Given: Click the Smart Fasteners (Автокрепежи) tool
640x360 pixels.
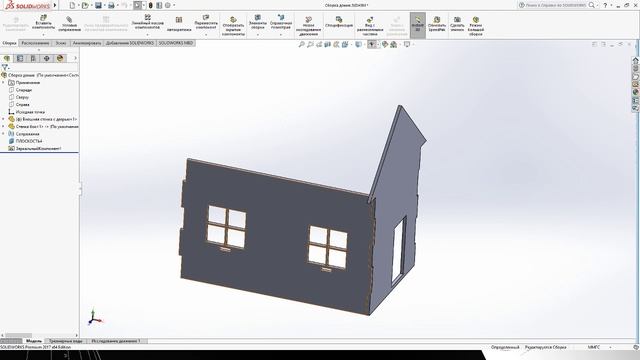Looking at the screenshot, I should click(x=179, y=24).
